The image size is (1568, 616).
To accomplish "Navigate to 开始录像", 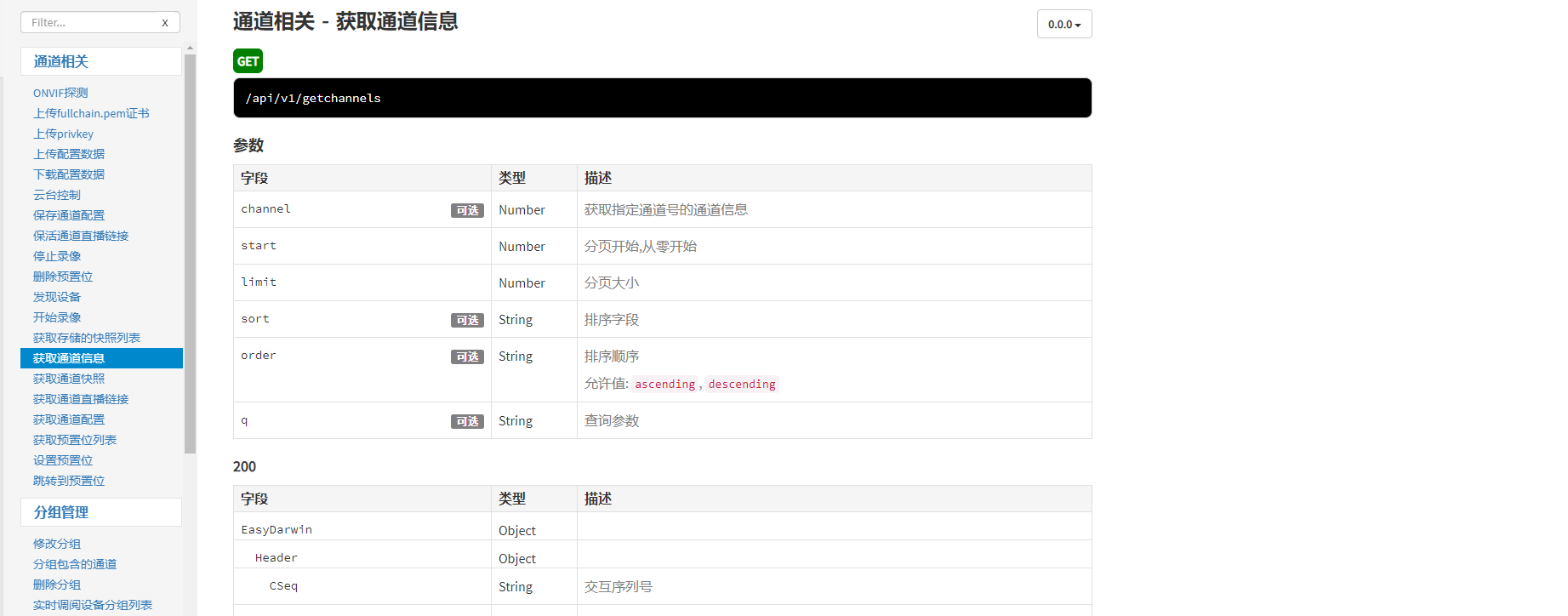I will pos(57,317).
